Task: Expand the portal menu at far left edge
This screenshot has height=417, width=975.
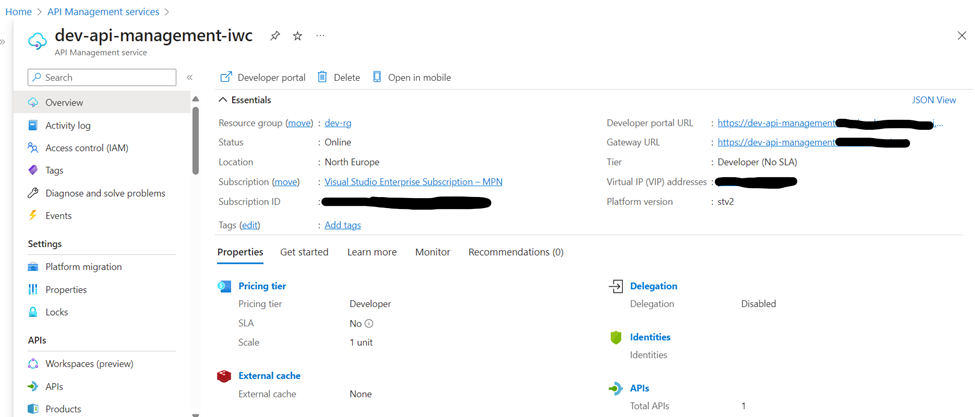Action: (2, 42)
